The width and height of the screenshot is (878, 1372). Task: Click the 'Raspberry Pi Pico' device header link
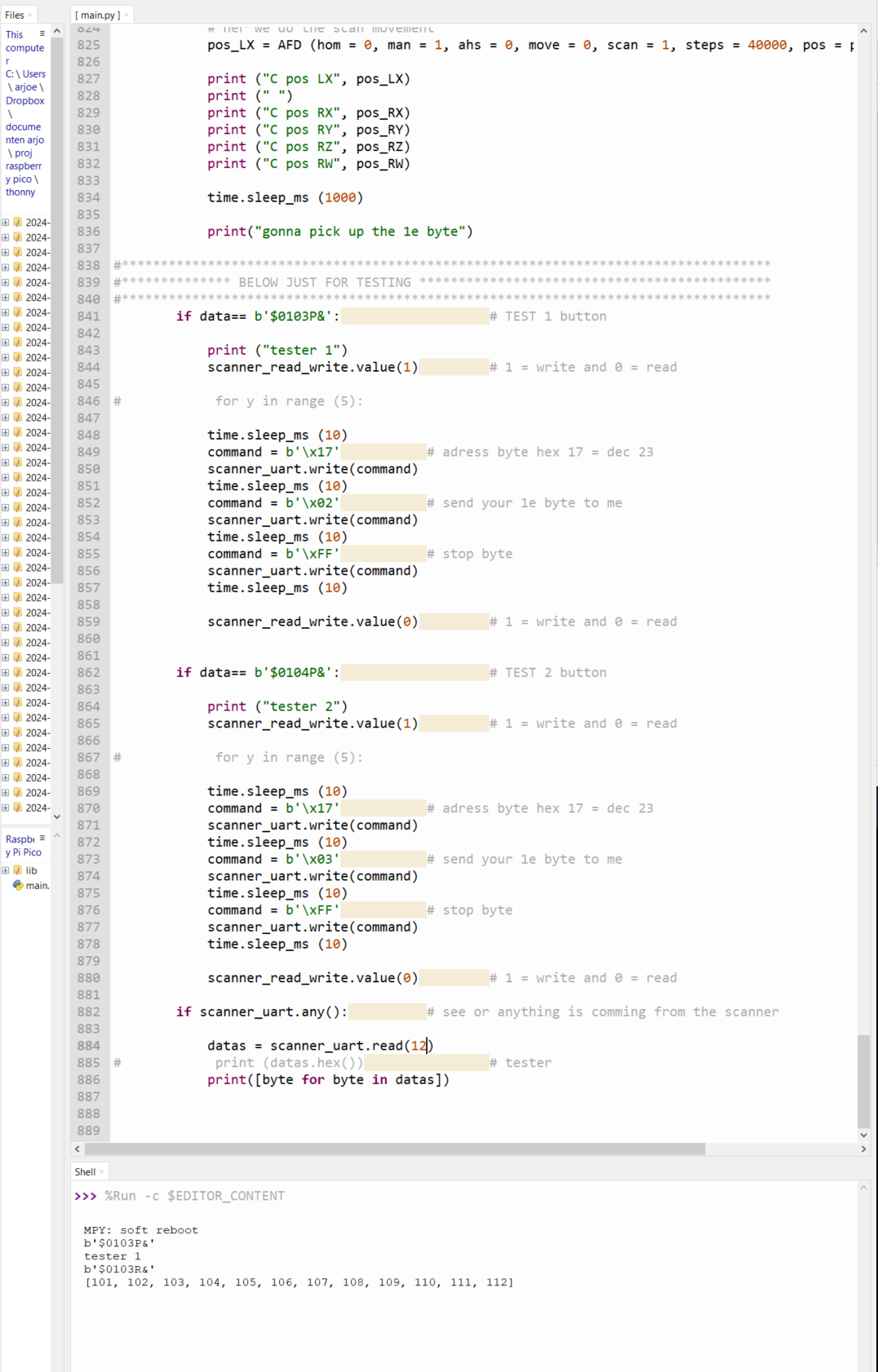(24, 845)
